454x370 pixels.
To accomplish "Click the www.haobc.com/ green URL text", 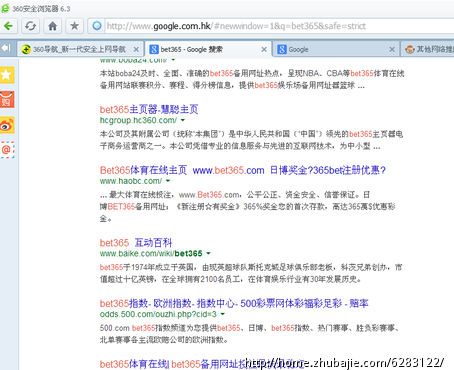I will (131, 181).
